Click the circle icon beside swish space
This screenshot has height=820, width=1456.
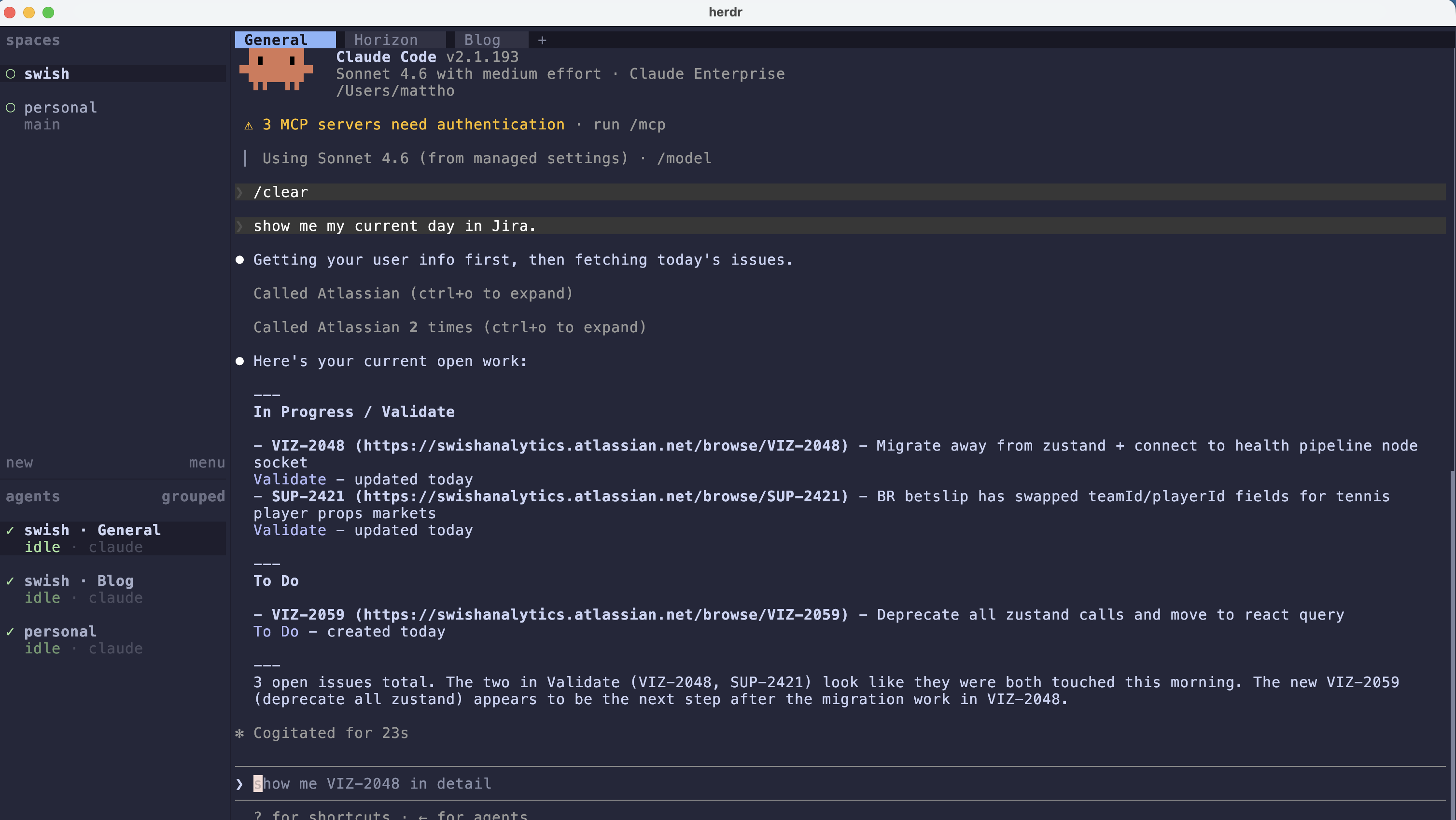[11, 74]
